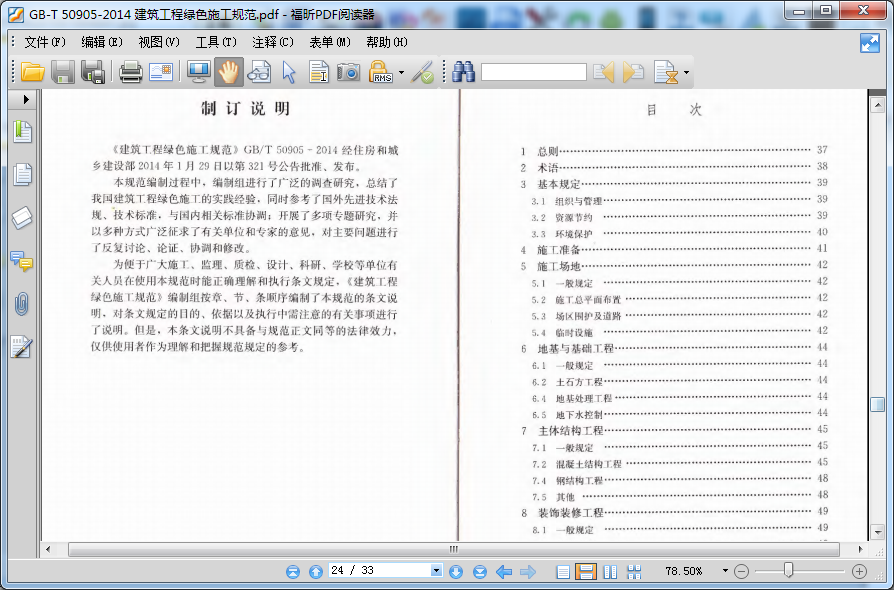Viewport: 894px width, 590px height.
Task: Open the Attachments paperclip panel
Action: tap(21, 304)
